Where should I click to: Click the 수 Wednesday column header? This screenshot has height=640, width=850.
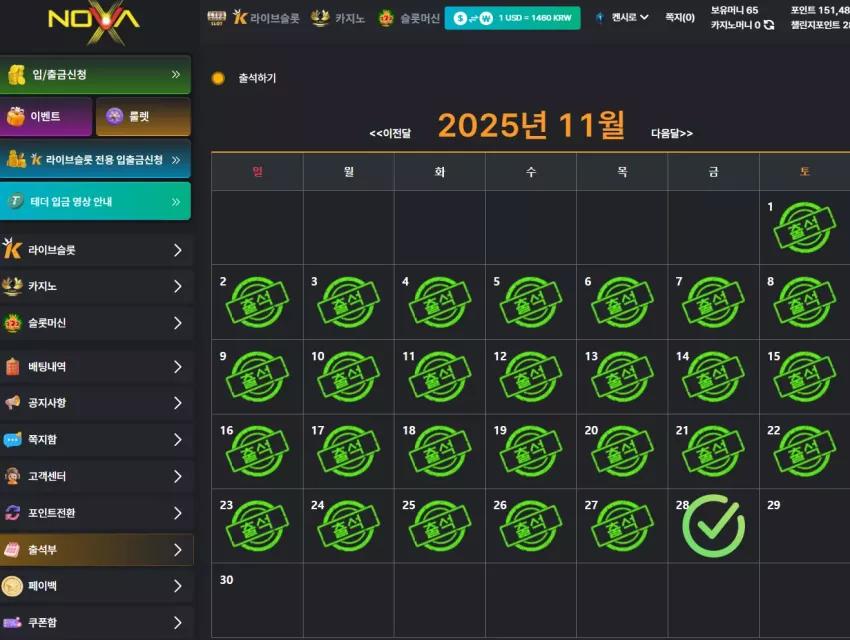pyautogui.click(x=531, y=172)
